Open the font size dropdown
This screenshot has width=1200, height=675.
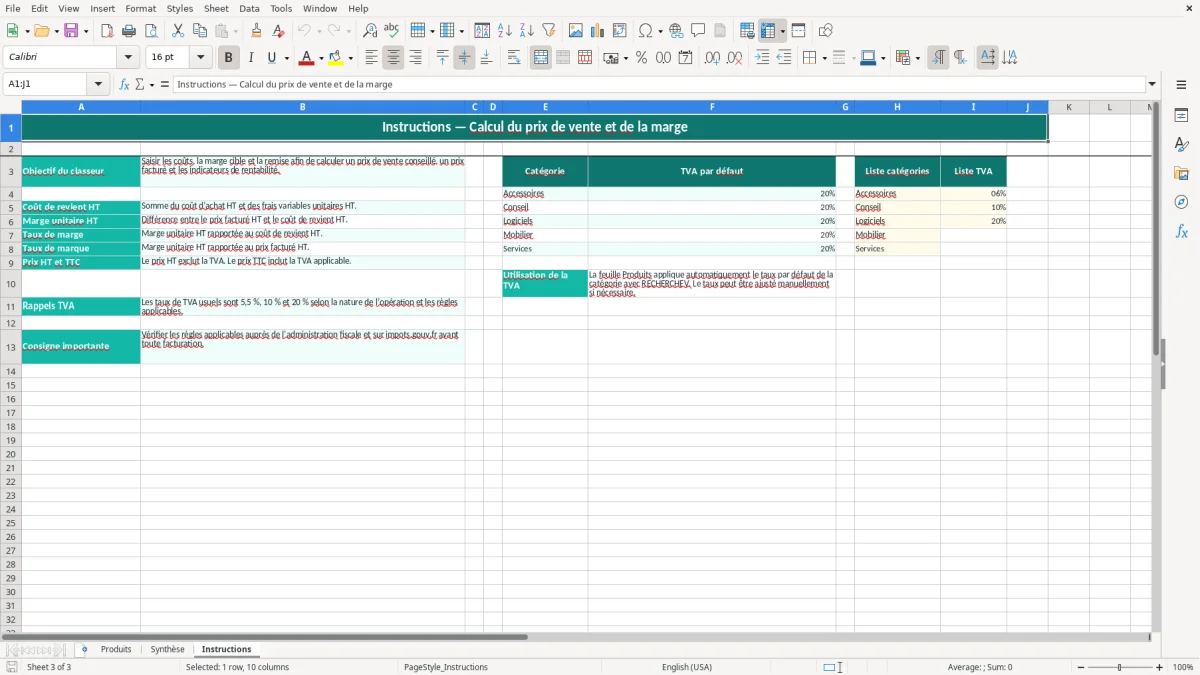click(200, 58)
